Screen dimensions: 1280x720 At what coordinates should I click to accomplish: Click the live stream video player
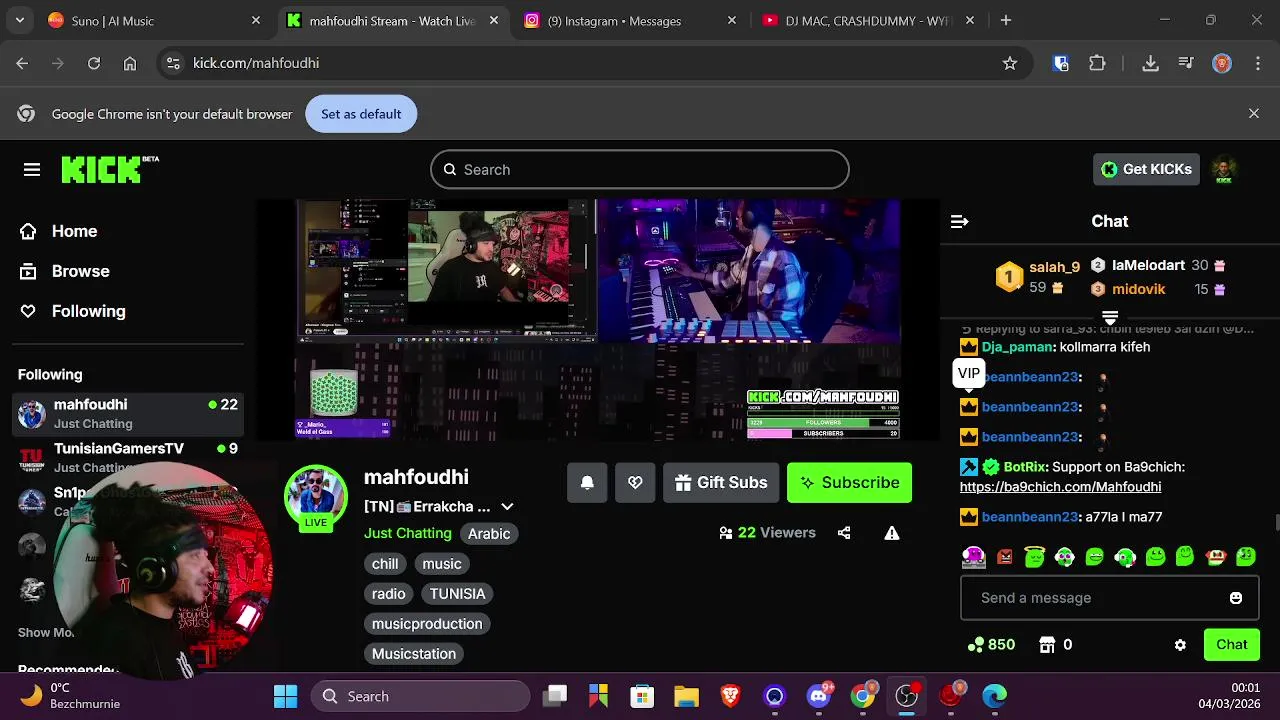598,320
